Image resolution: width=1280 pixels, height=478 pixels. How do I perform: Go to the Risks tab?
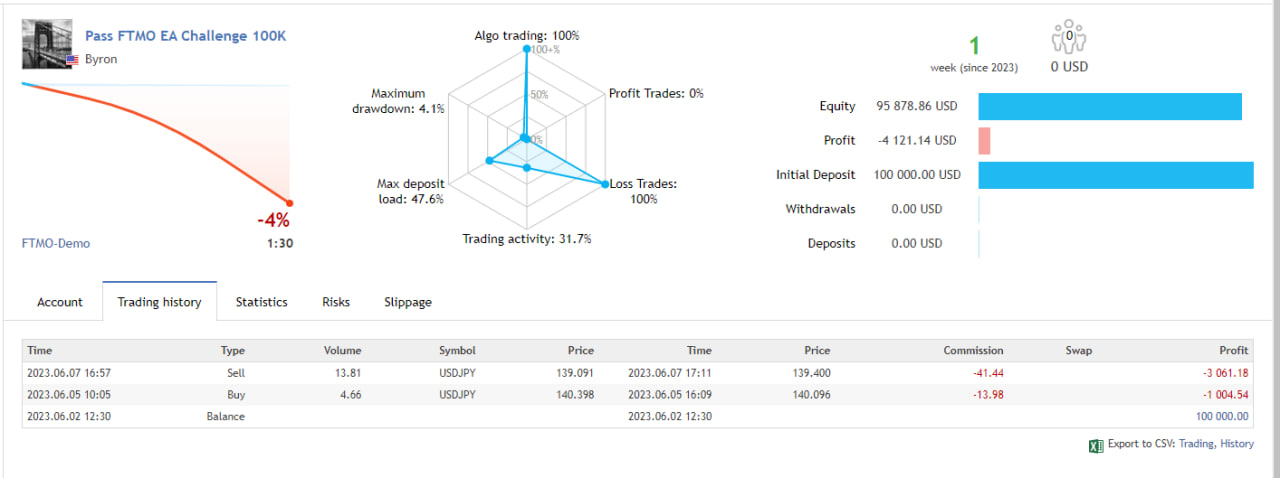[336, 302]
